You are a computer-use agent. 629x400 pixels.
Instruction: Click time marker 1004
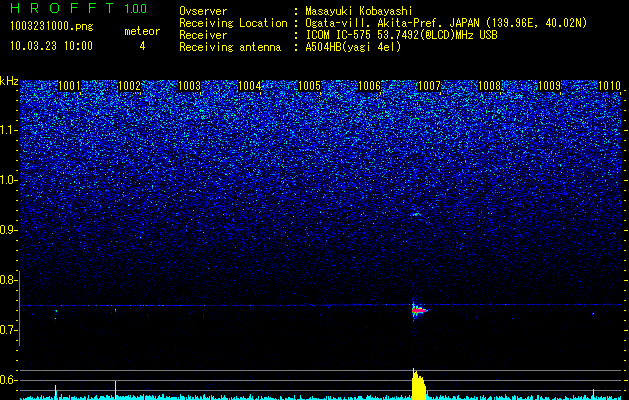(x=250, y=86)
